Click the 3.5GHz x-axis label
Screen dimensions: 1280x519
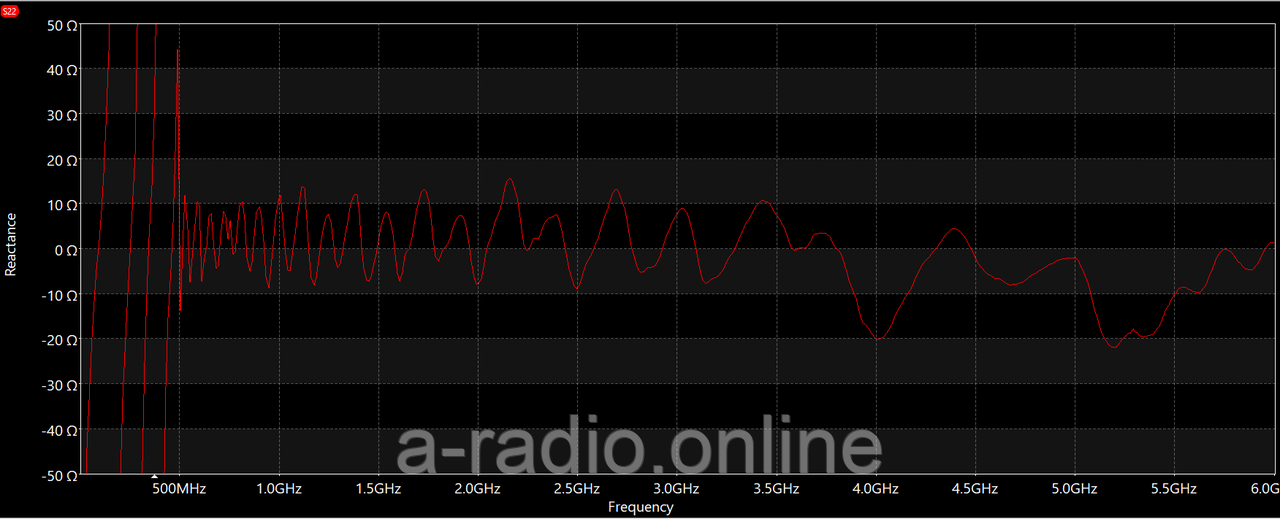click(x=777, y=489)
